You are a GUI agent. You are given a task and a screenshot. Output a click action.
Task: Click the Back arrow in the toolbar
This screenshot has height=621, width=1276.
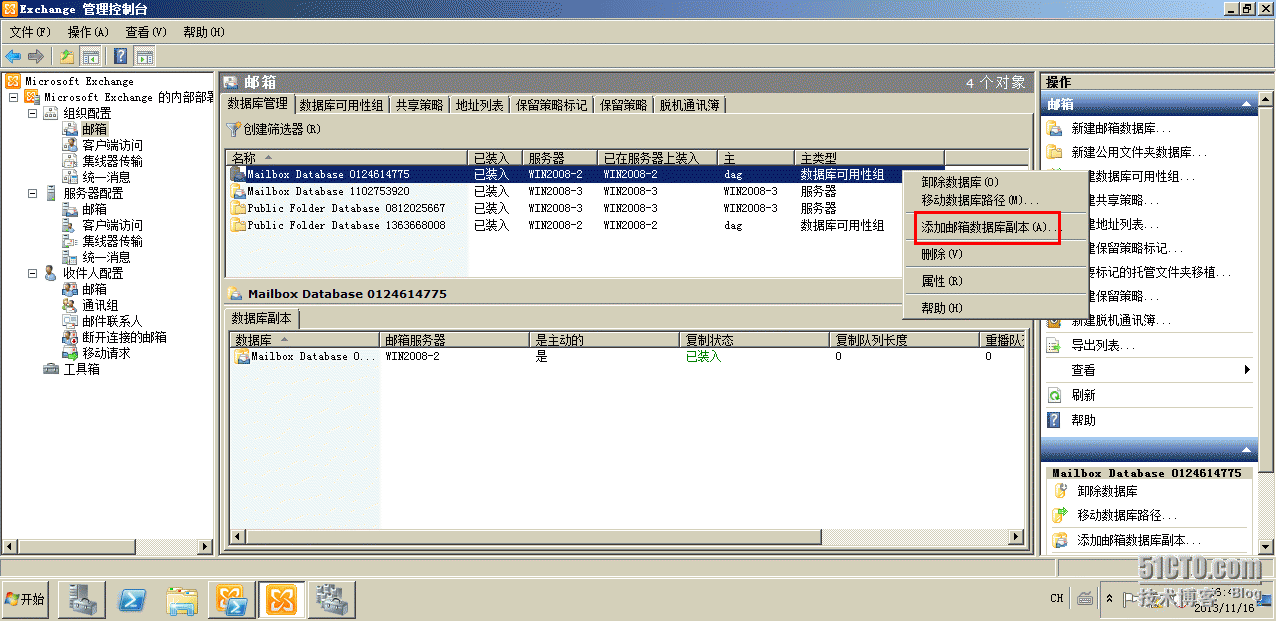[13, 56]
